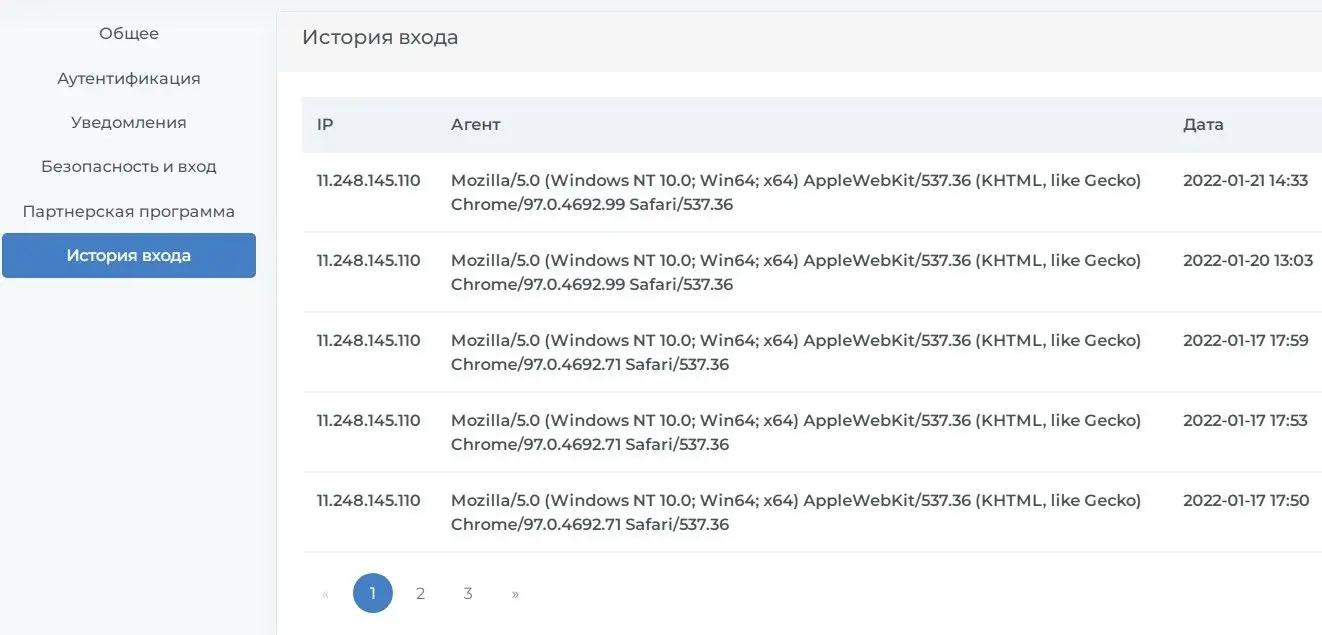
Task: Click the previous page « arrow
Action: coord(325,593)
